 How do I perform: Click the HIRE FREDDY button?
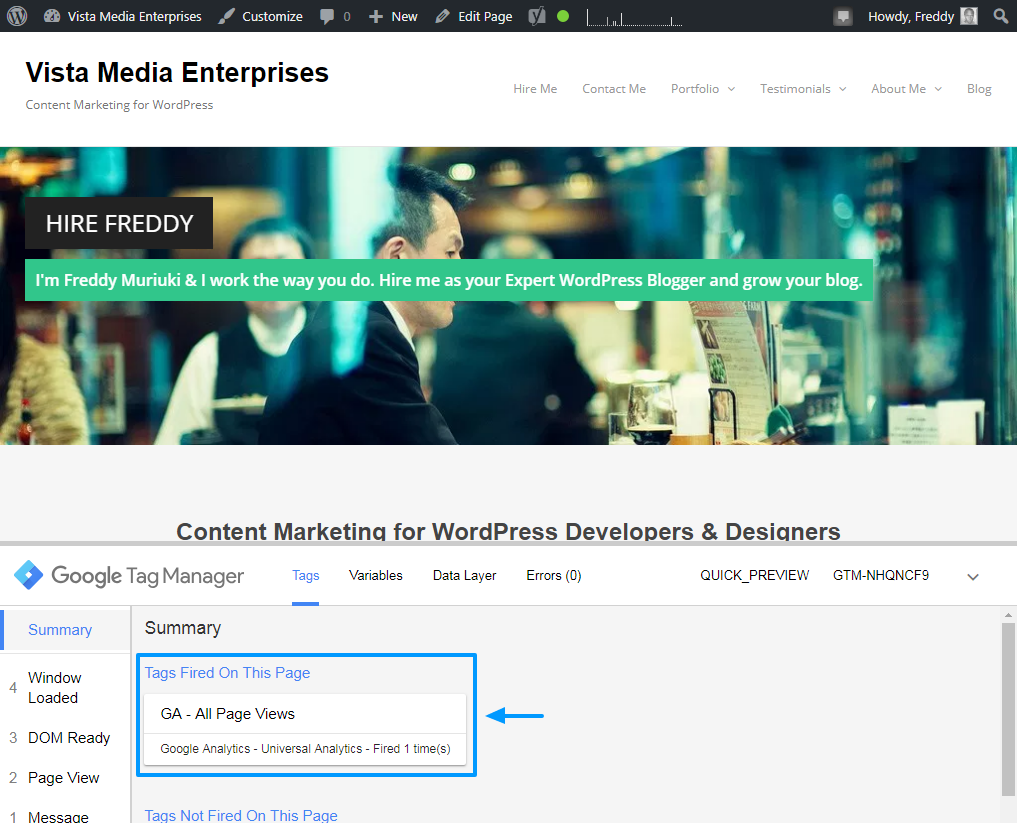click(x=119, y=223)
